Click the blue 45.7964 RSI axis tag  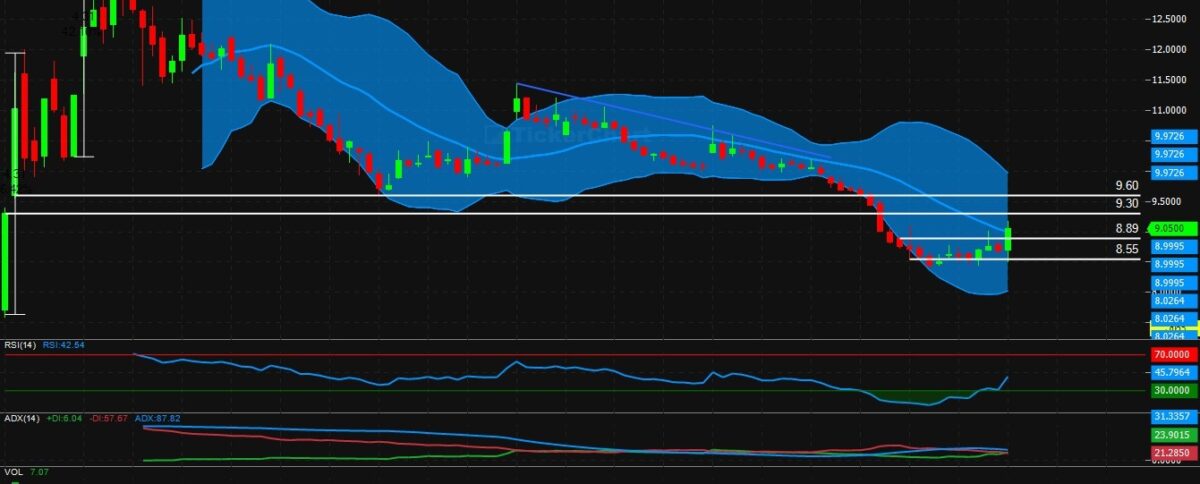1172,373
